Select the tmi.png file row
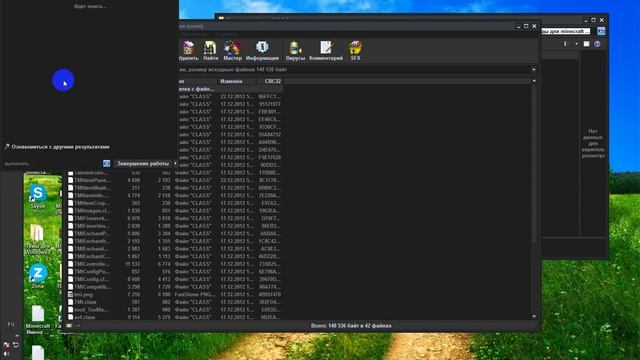 (175, 294)
